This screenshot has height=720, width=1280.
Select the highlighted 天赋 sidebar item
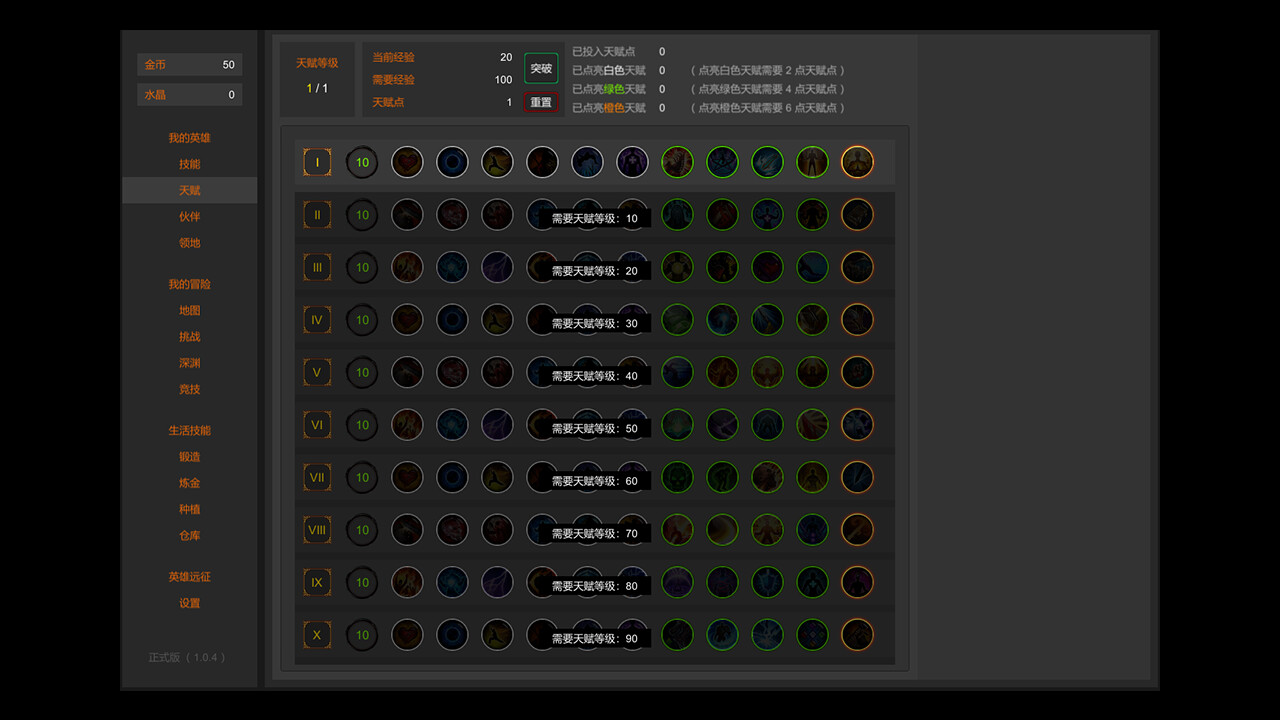click(x=189, y=189)
